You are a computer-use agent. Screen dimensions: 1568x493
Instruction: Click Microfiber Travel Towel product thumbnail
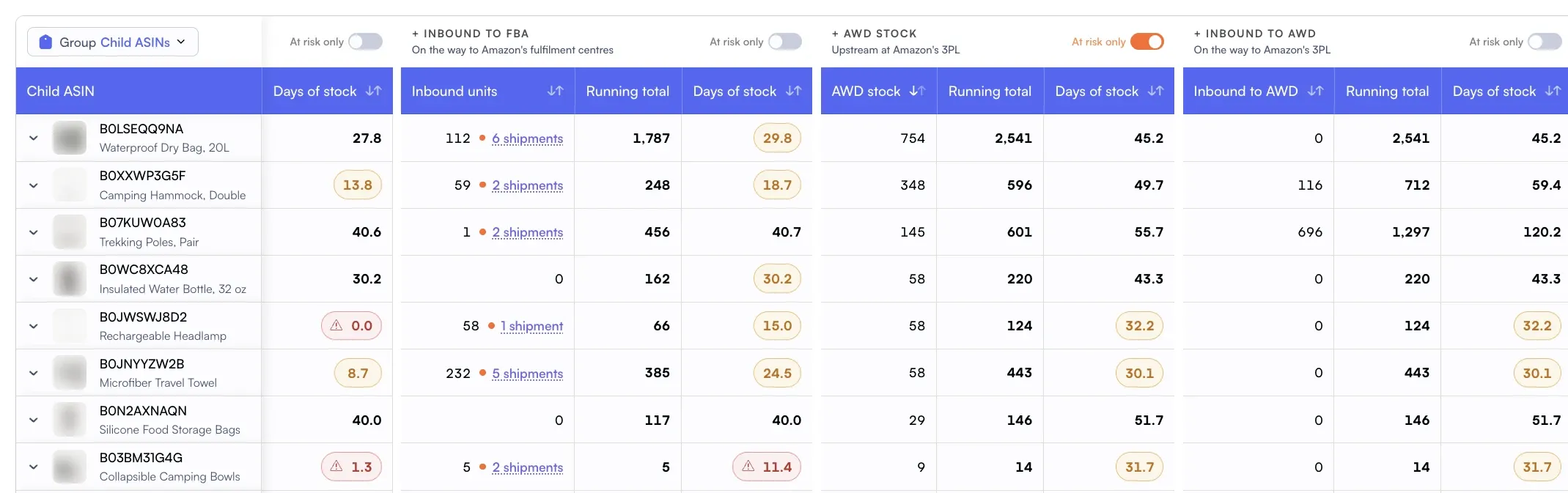(x=70, y=373)
